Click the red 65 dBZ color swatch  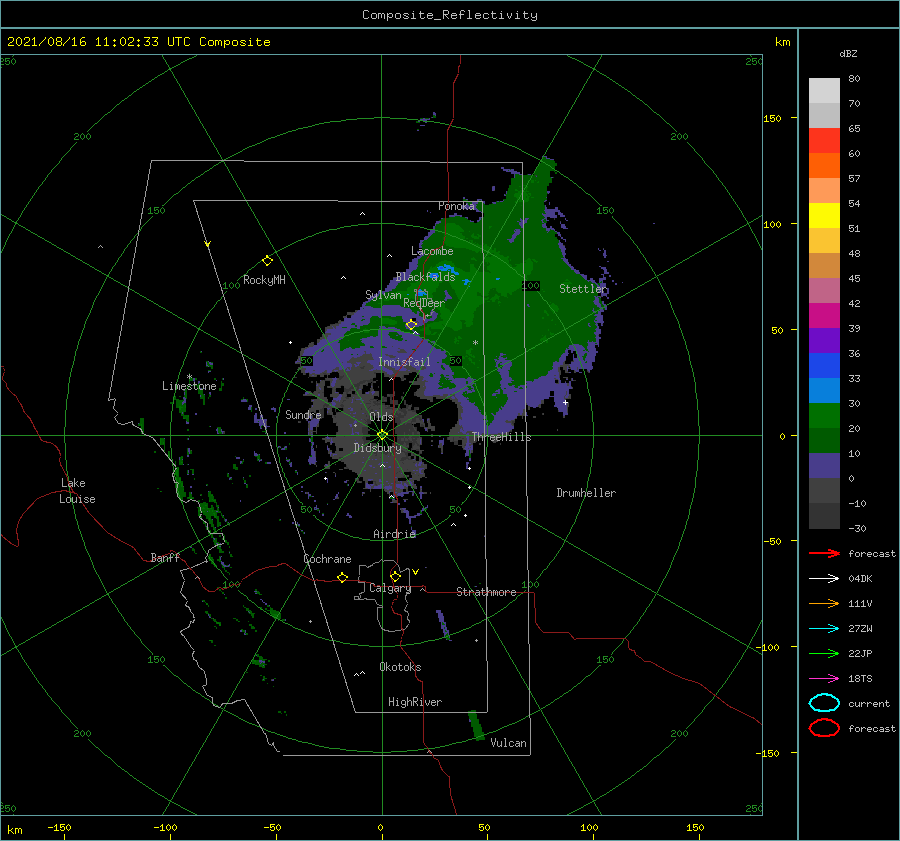[824, 141]
